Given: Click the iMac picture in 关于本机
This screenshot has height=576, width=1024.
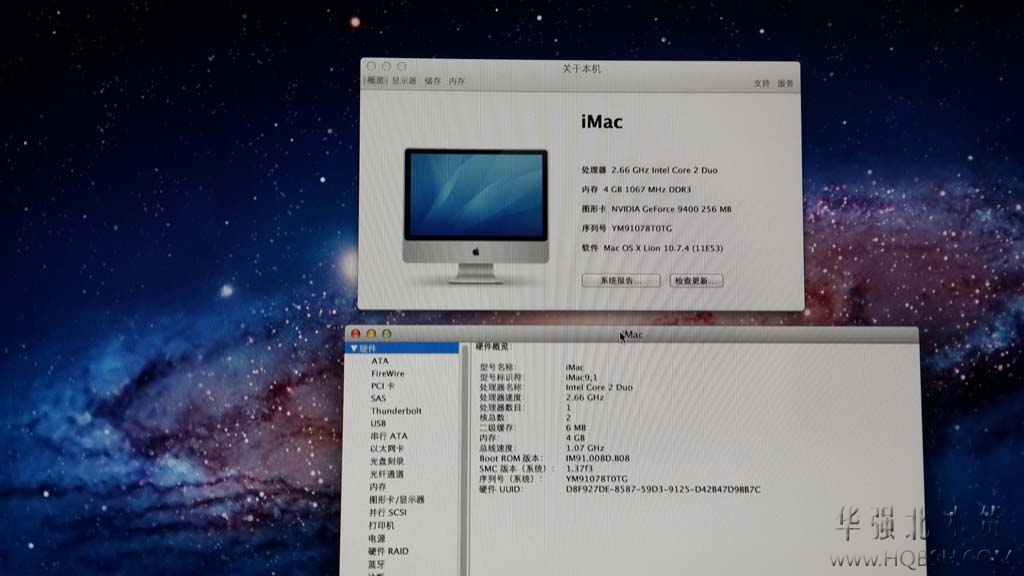Looking at the screenshot, I should point(476,216).
